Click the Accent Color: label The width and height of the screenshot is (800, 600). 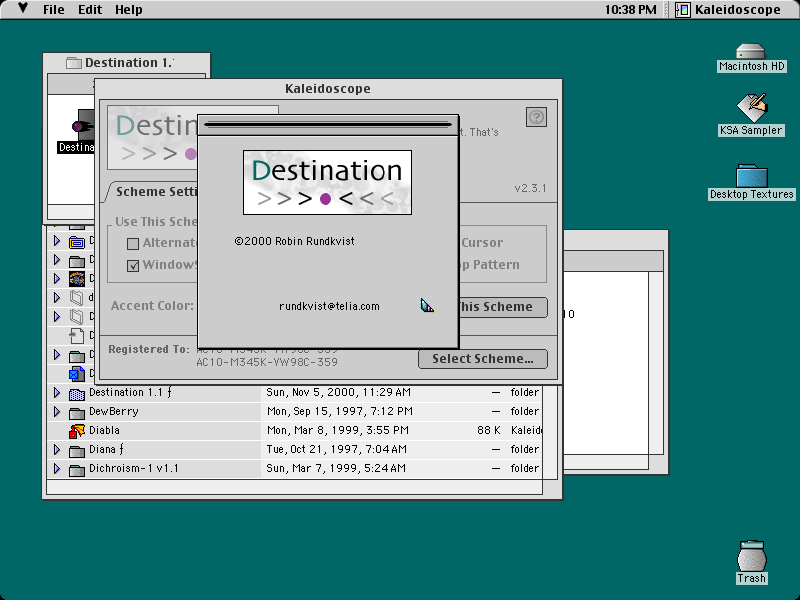[x=152, y=306]
